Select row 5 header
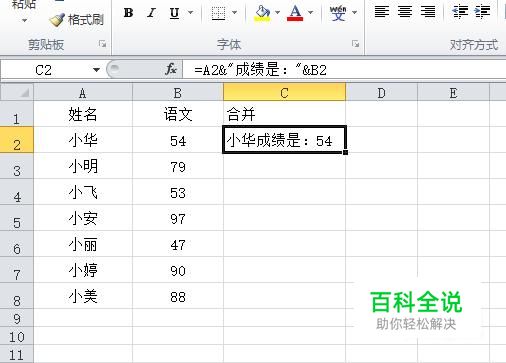506x363 pixels. [x=16, y=218]
